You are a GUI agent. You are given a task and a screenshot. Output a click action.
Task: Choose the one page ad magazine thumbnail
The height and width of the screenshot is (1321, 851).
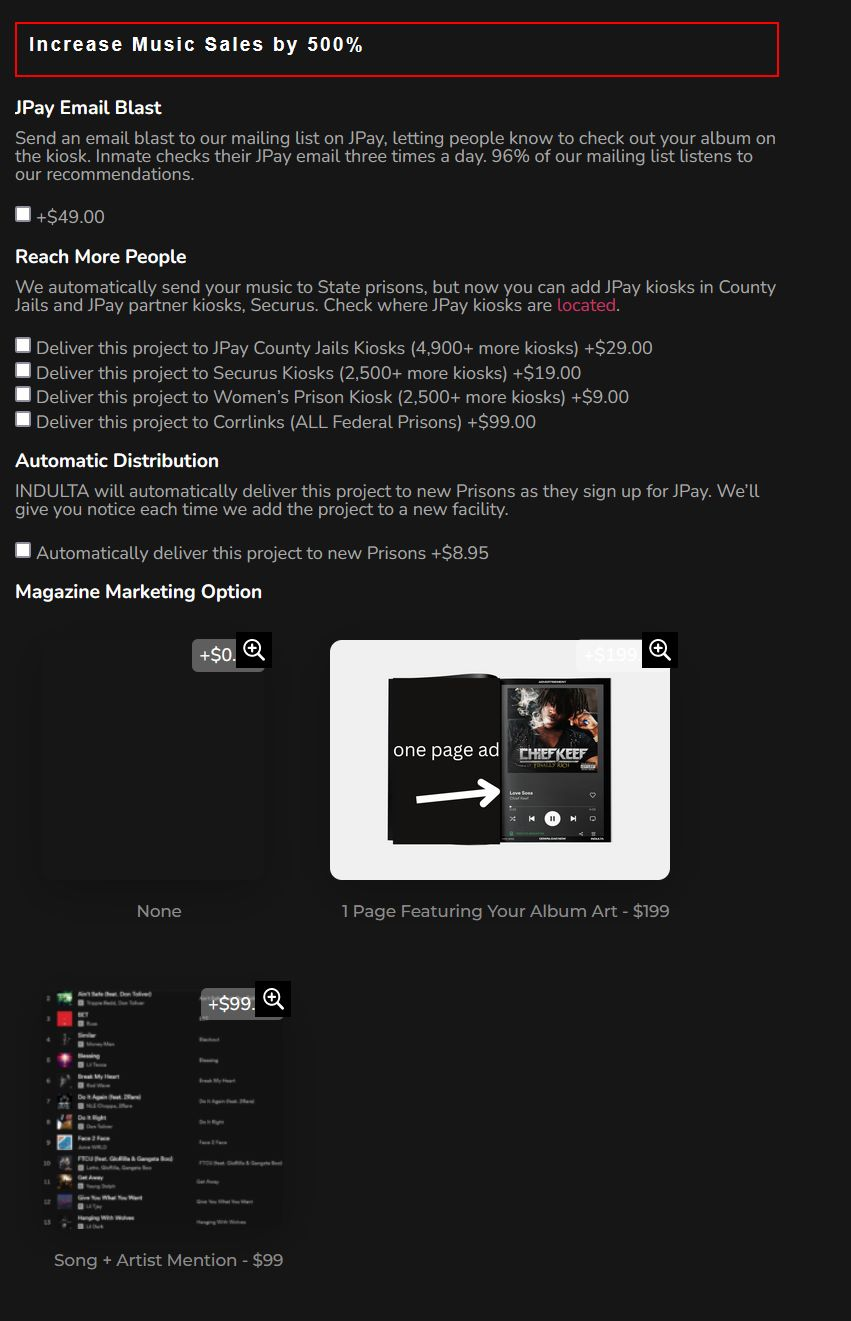[500, 760]
